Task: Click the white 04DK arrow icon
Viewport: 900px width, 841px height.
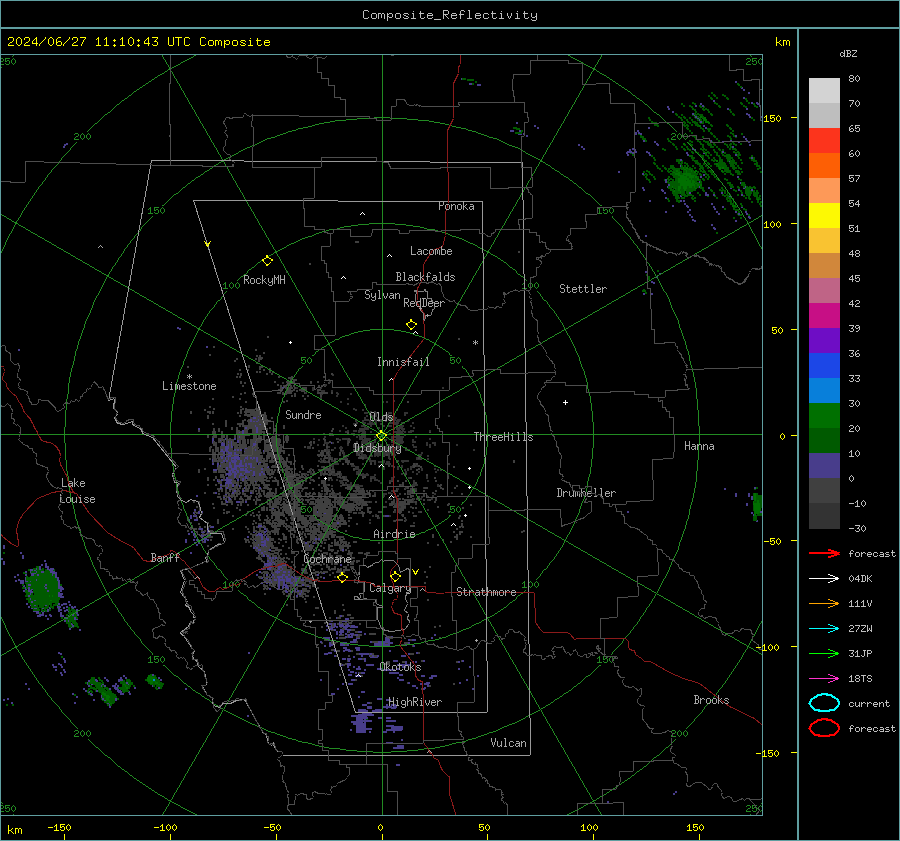Action: coord(824,578)
